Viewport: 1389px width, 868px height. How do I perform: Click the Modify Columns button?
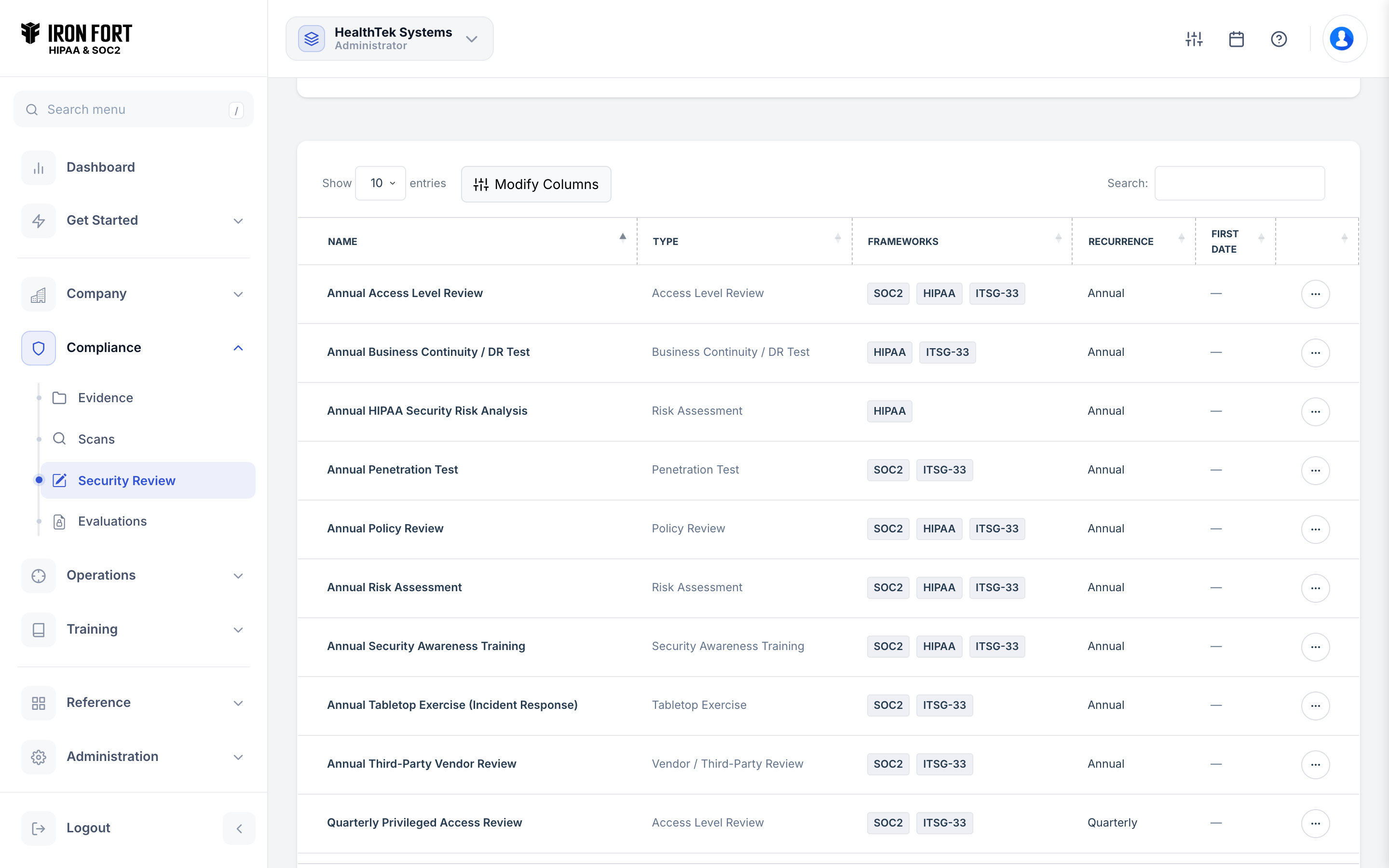click(536, 184)
